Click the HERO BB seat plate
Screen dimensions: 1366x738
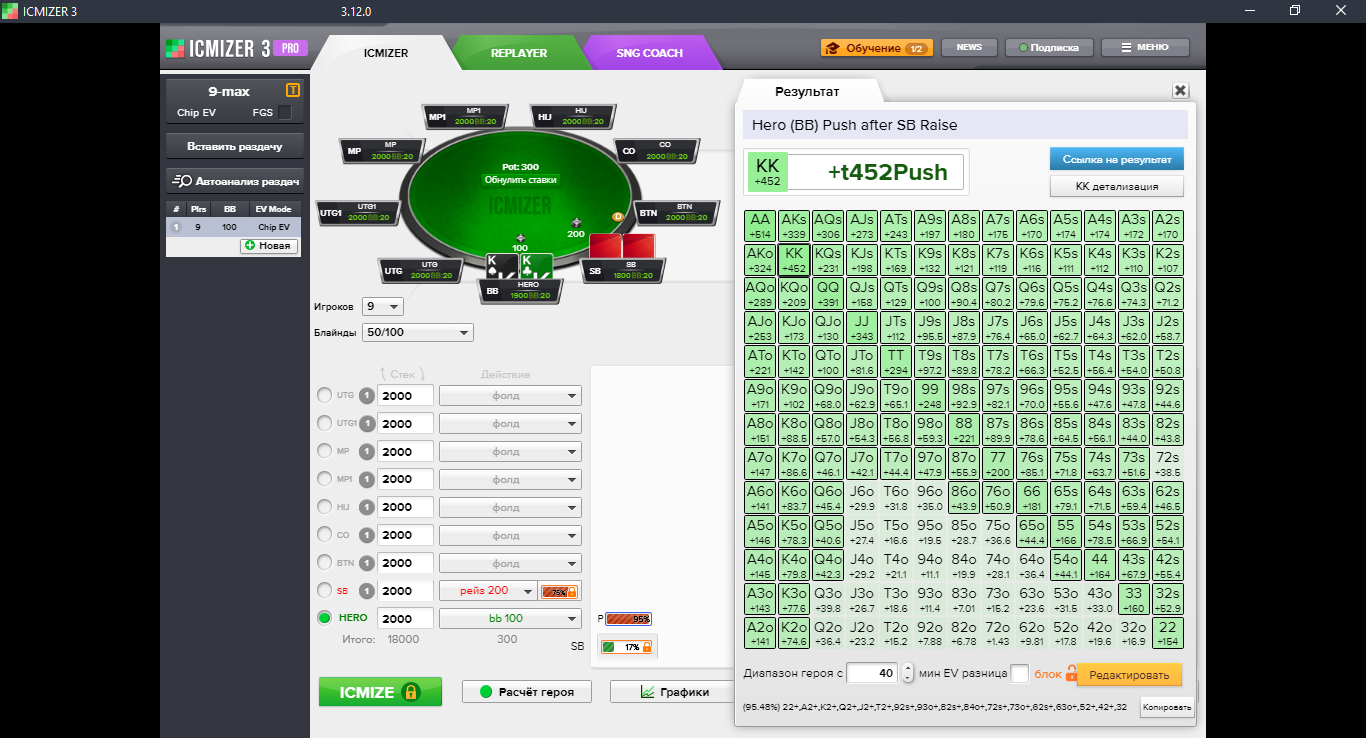point(520,290)
